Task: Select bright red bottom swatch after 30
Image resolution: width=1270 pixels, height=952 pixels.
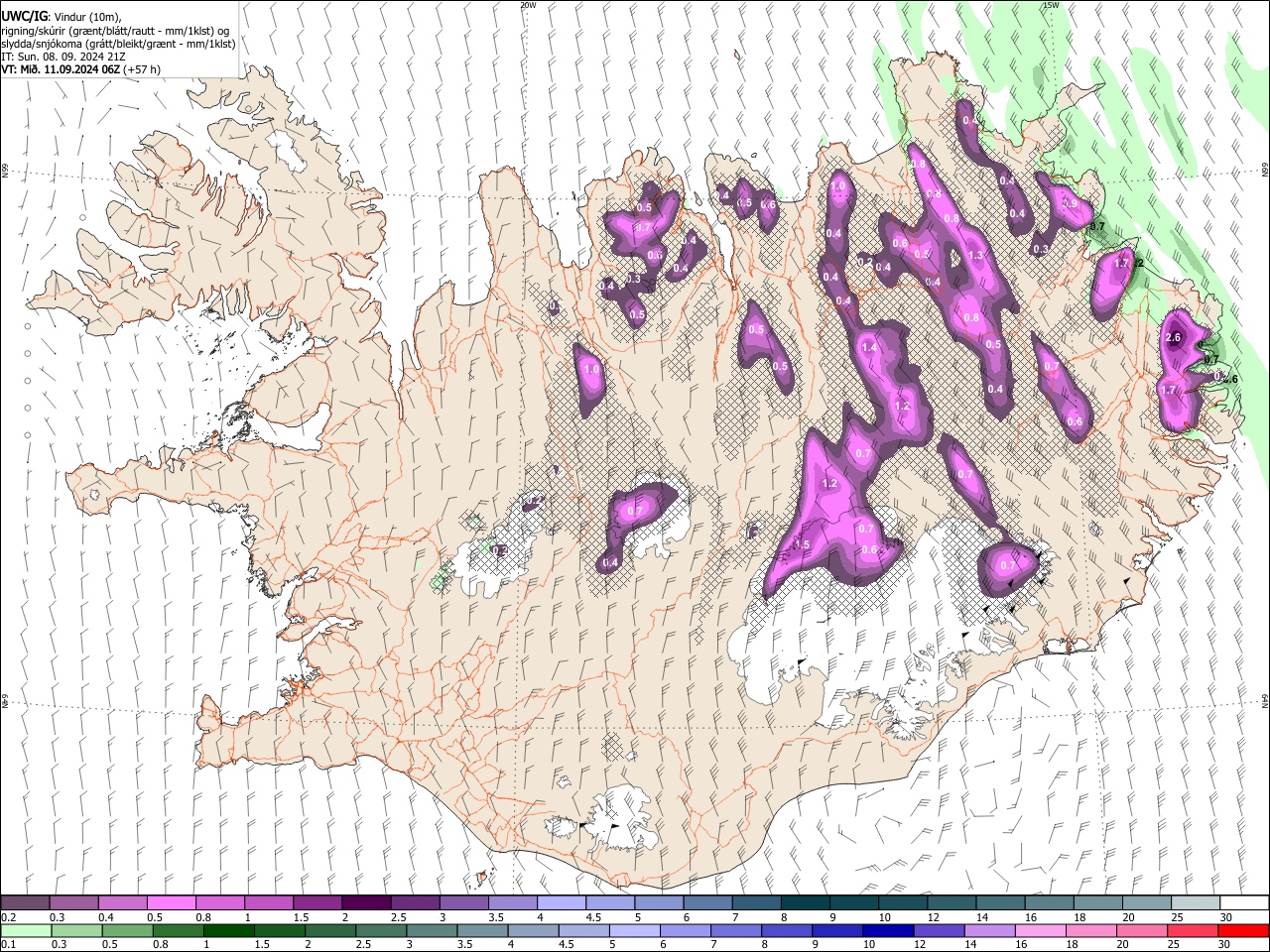Action: click(1241, 930)
